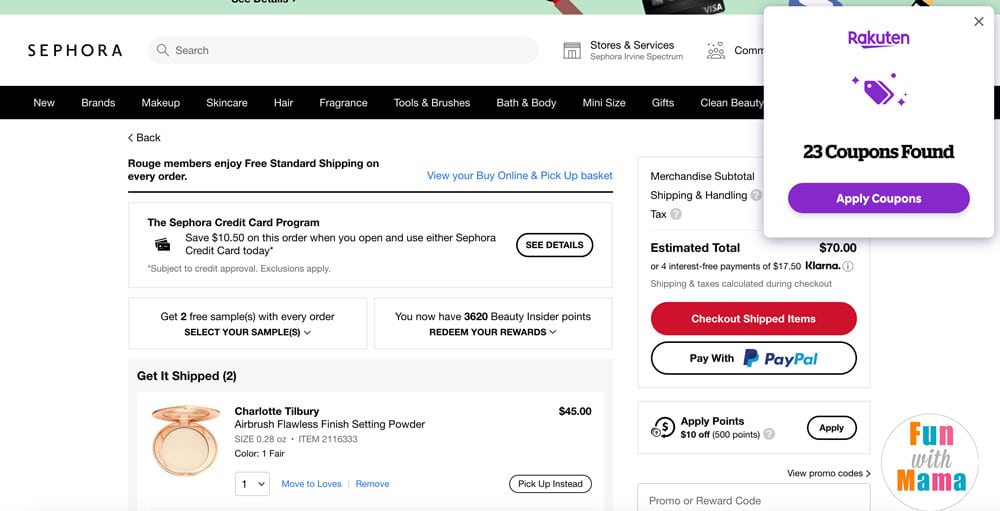Screen dimensions: 1000x511
Task: Close the Rakuten coupon popup
Action: point(979,22)
